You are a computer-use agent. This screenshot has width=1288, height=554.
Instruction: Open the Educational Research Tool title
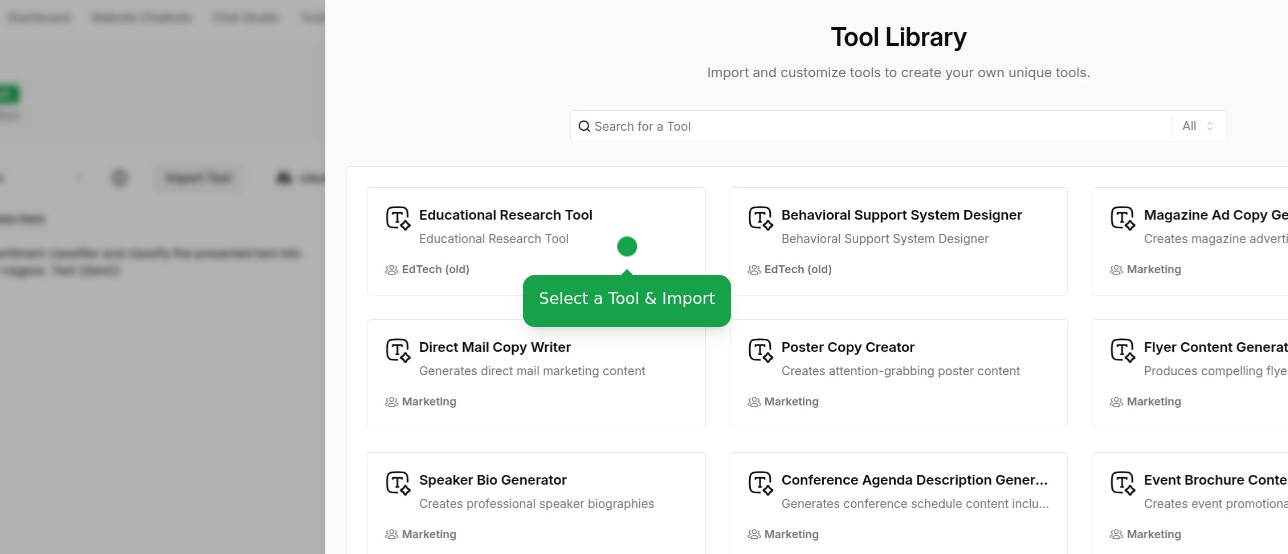tap(505, 215)
